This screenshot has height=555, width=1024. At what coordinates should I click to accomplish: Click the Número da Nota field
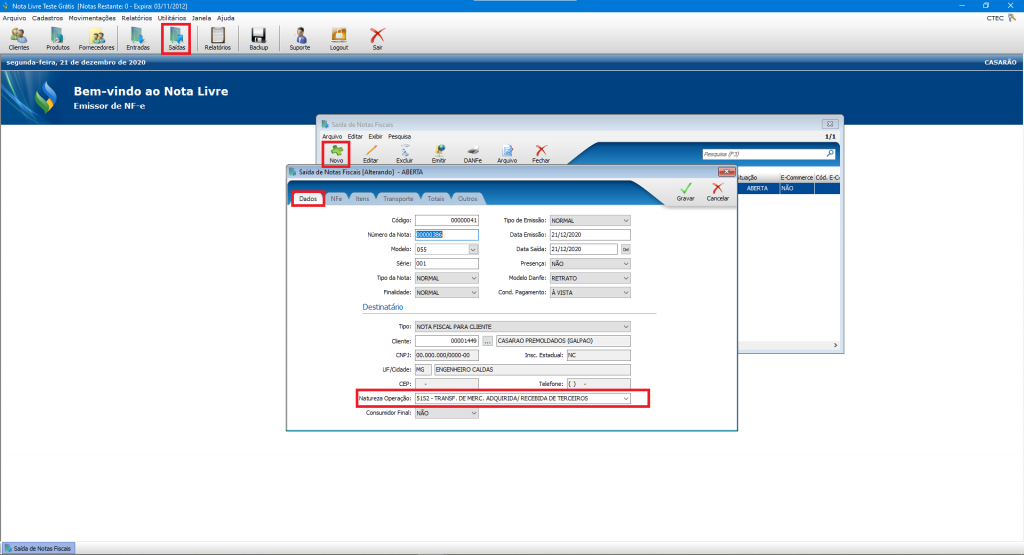[x=446, y=235]
